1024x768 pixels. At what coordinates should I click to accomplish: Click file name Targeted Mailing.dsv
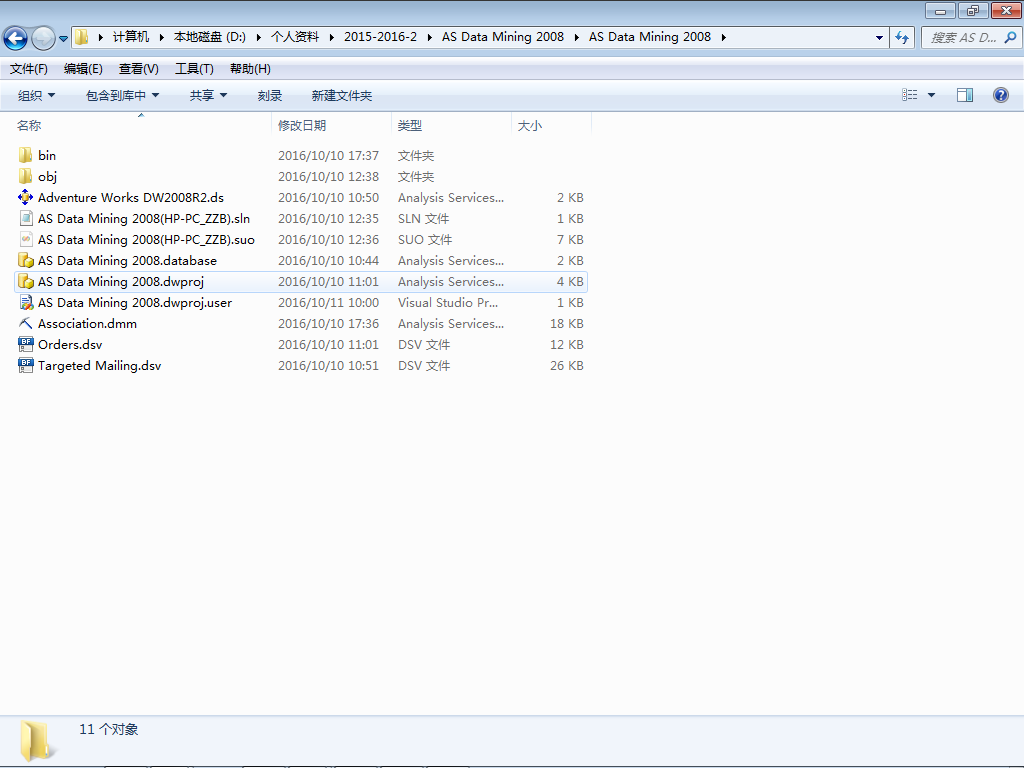99,365
